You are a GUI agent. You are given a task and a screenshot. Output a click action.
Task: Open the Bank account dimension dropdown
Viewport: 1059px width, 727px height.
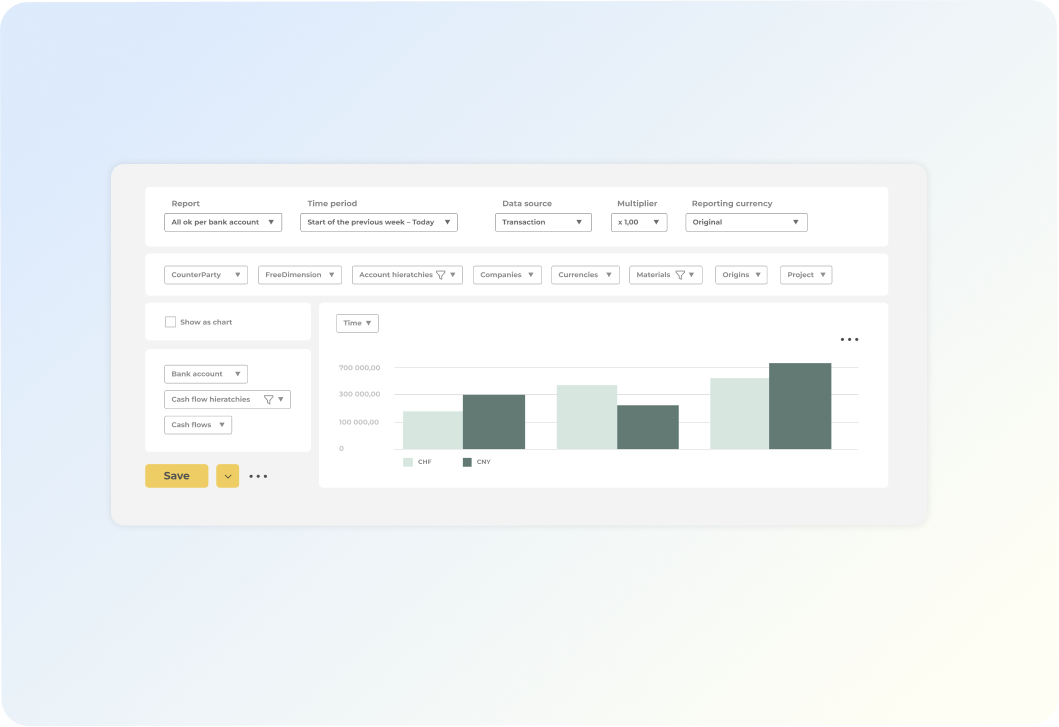(x=206, y=374)
